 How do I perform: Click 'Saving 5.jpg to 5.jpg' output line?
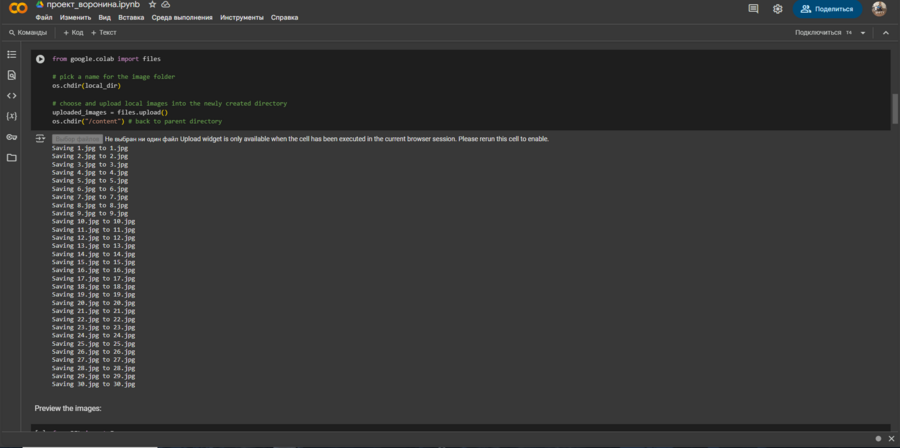[90, 181]
